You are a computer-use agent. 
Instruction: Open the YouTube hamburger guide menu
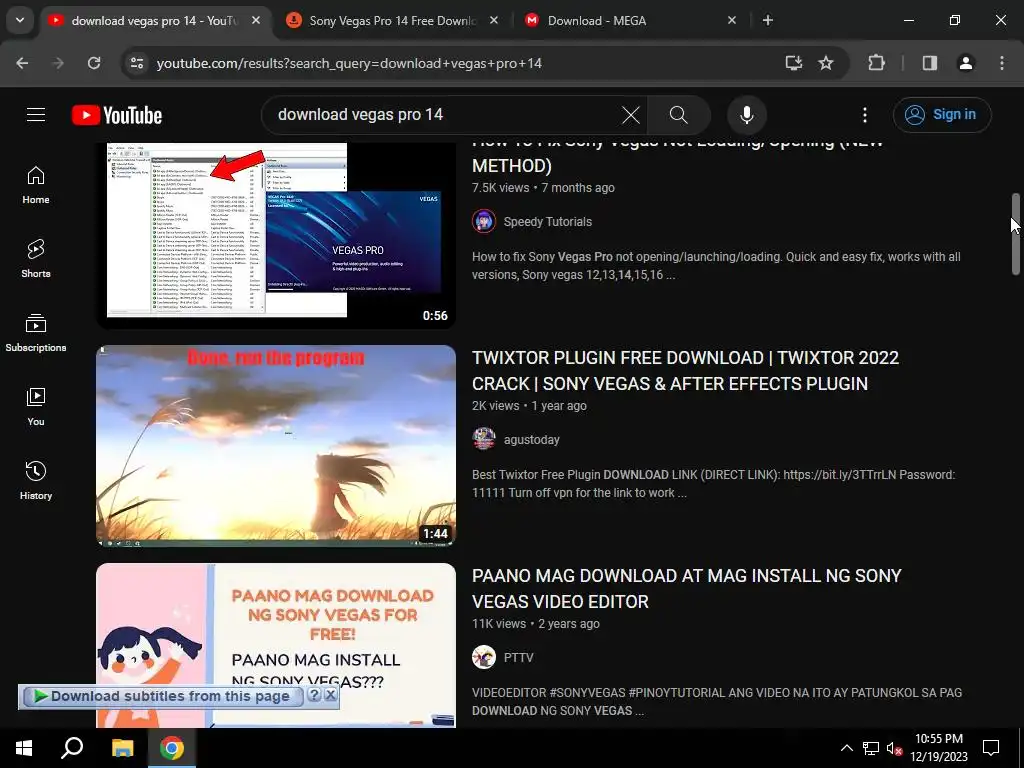coord(36,115)
